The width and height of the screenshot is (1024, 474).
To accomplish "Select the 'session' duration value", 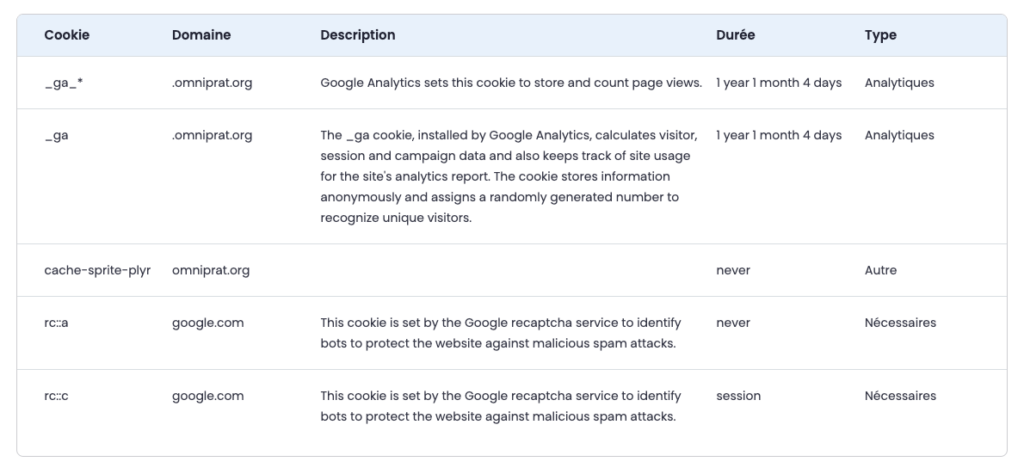I will pos(738,396).
